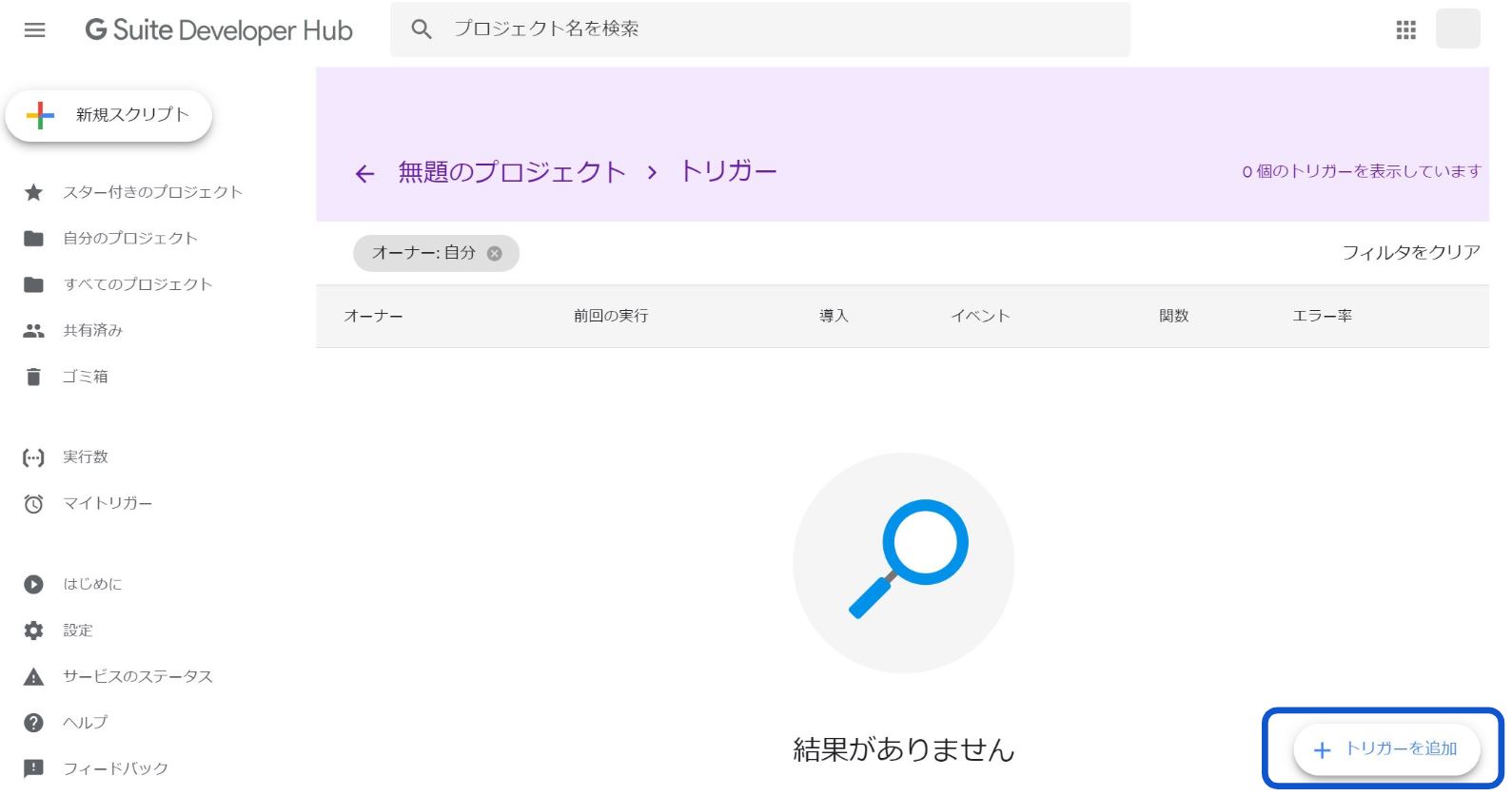
Task: Click the back arrow beside 無題のプロジェクト
Action: coord(364,173)
